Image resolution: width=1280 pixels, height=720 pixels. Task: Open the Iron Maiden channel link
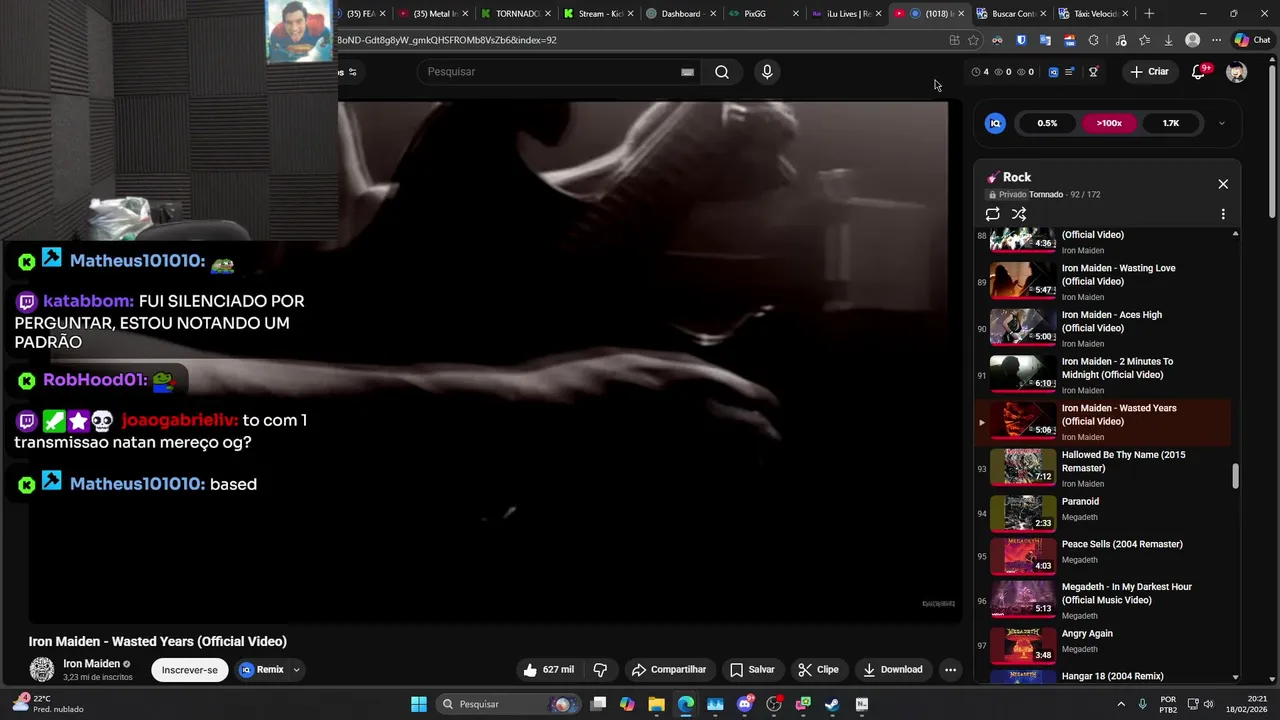(x=92, y=664)
